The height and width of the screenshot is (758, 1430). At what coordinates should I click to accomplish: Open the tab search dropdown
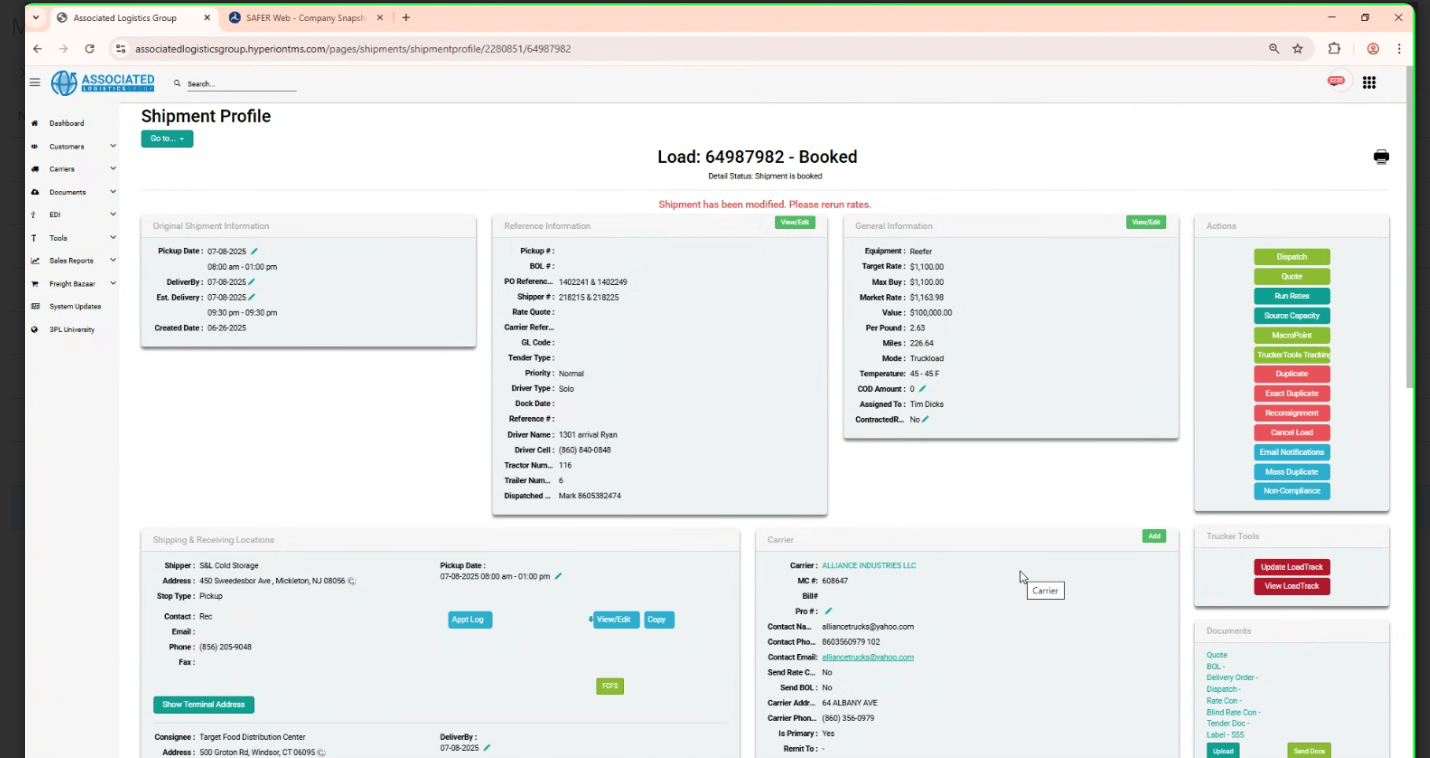point(36,18)
